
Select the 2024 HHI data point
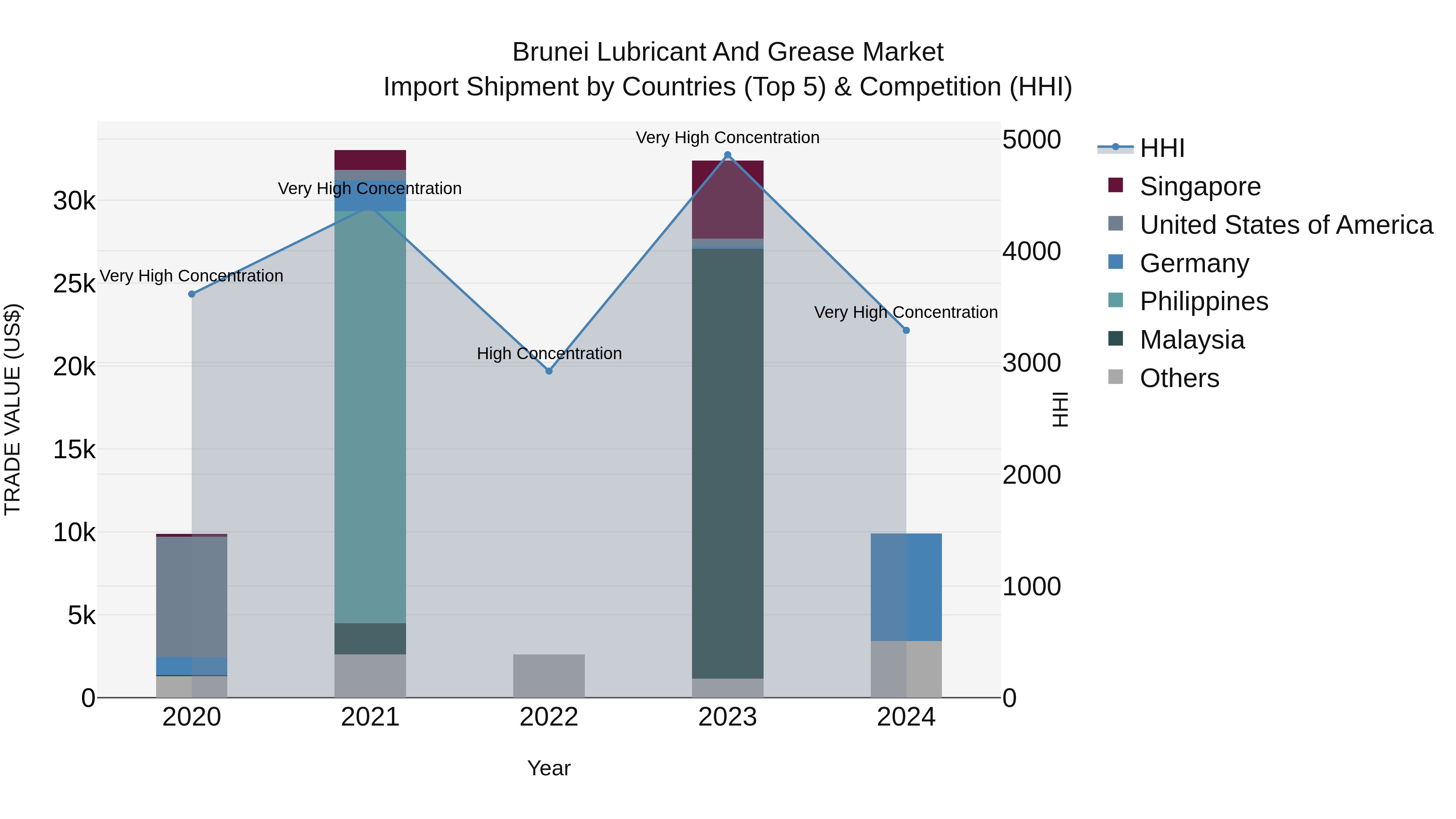[906, 330]
